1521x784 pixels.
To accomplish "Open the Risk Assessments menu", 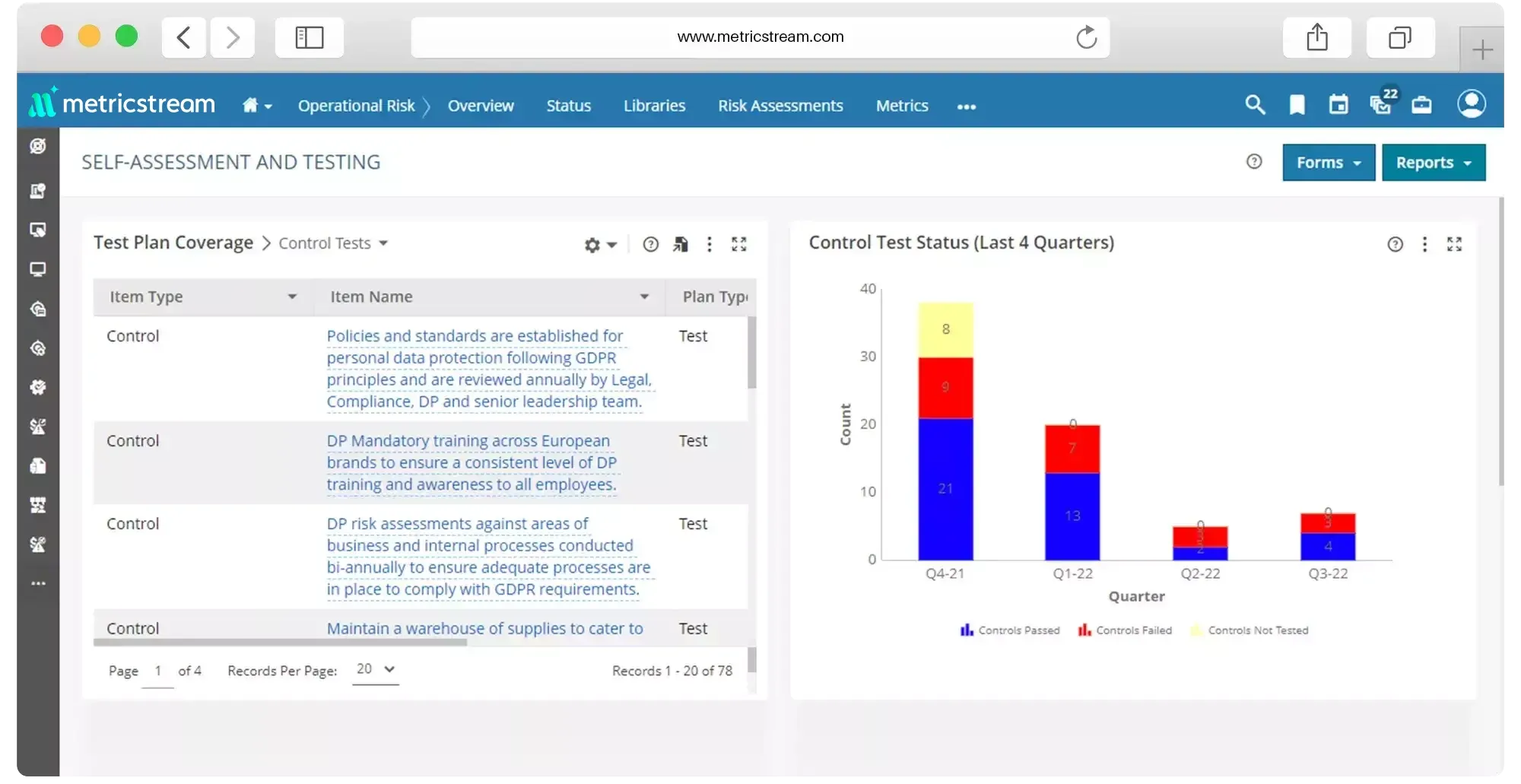I will pos(780,106).
